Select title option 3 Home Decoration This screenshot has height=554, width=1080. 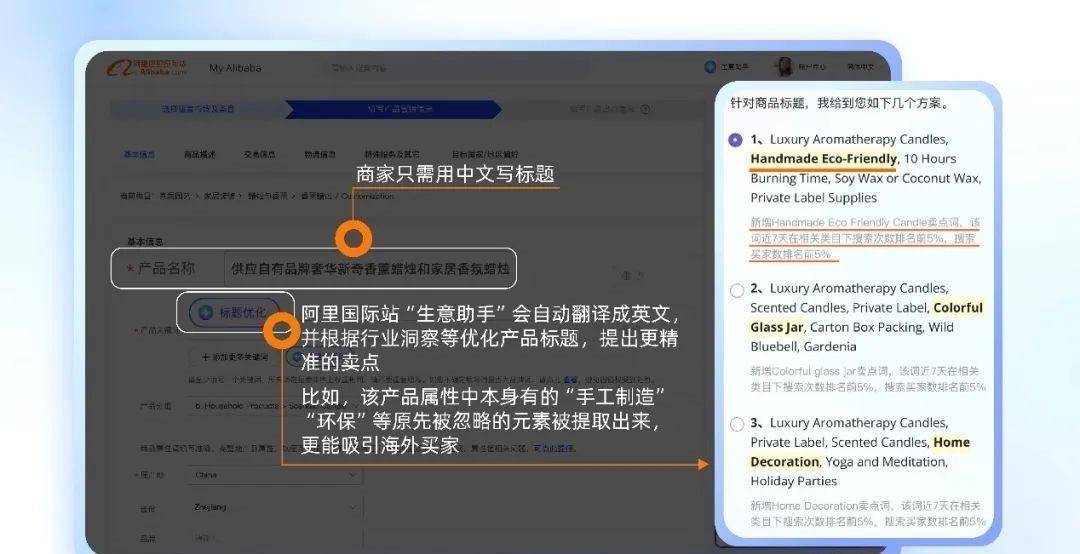(x=737, y=424)
